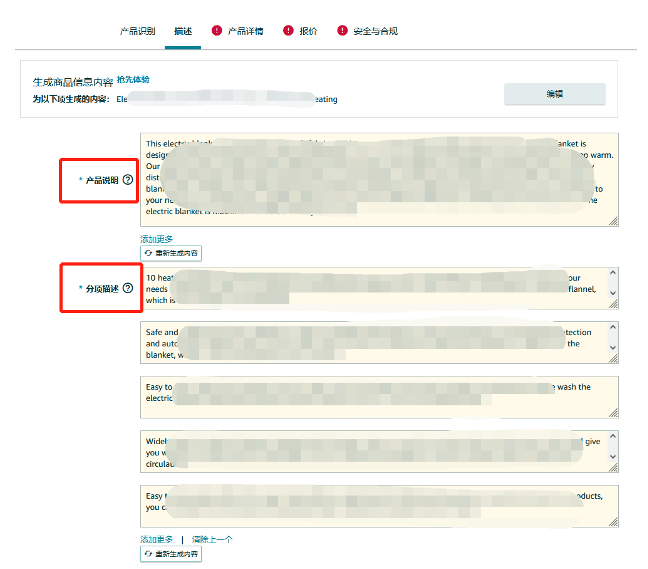Image resolution: width=648 pixels, height=569 pixels.
Task: Click the 抢先体验 link
Action: 133,79
